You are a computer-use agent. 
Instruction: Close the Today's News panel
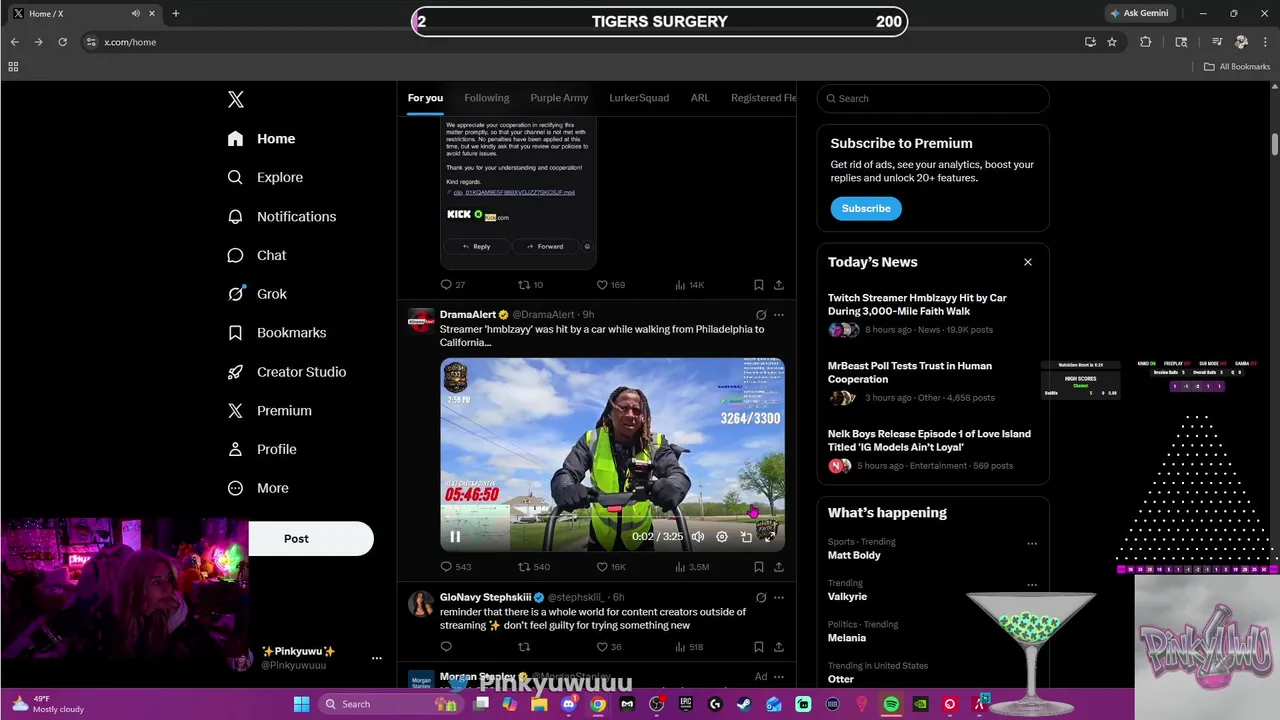(1028, 262)
